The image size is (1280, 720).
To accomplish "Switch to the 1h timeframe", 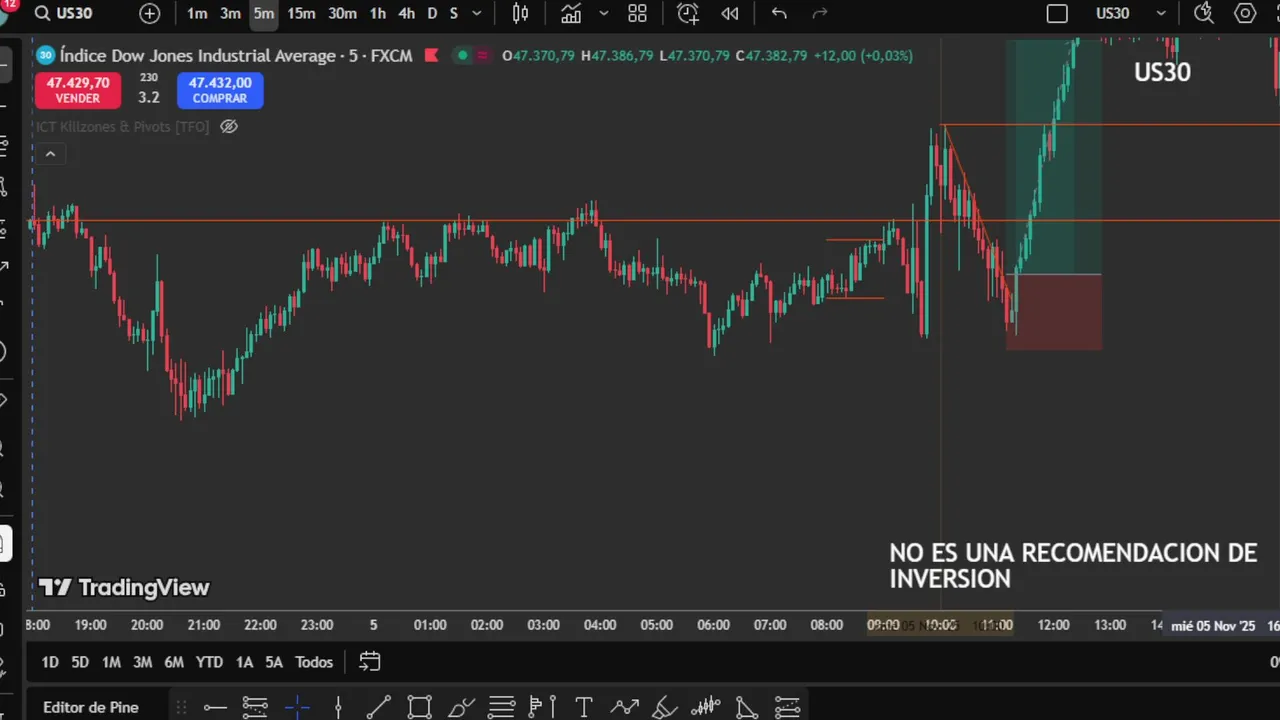I will 377,13.
